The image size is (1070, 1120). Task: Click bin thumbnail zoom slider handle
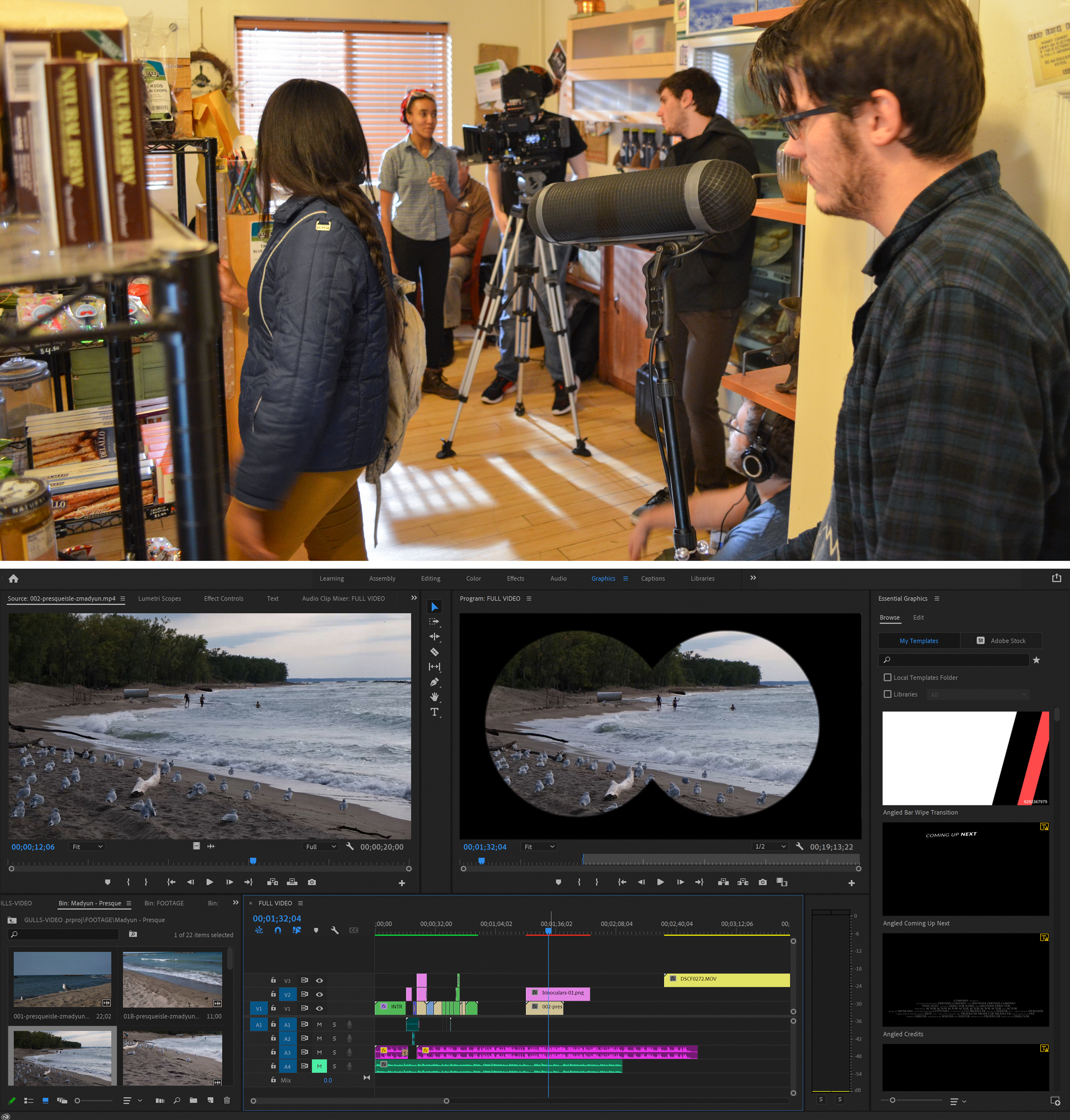(77, 1100)
